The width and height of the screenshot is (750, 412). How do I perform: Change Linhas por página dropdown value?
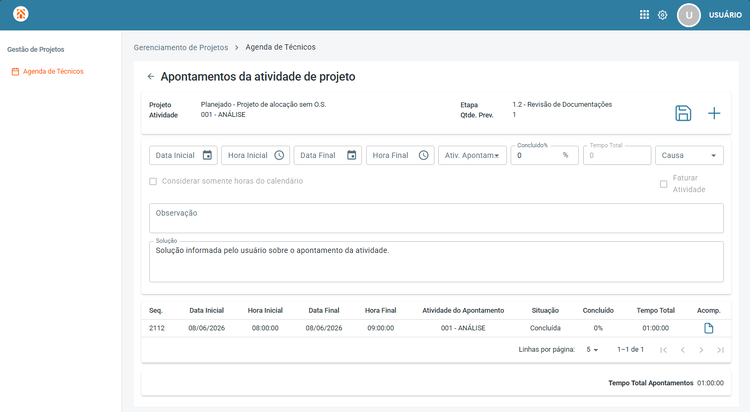coord(592,350)
